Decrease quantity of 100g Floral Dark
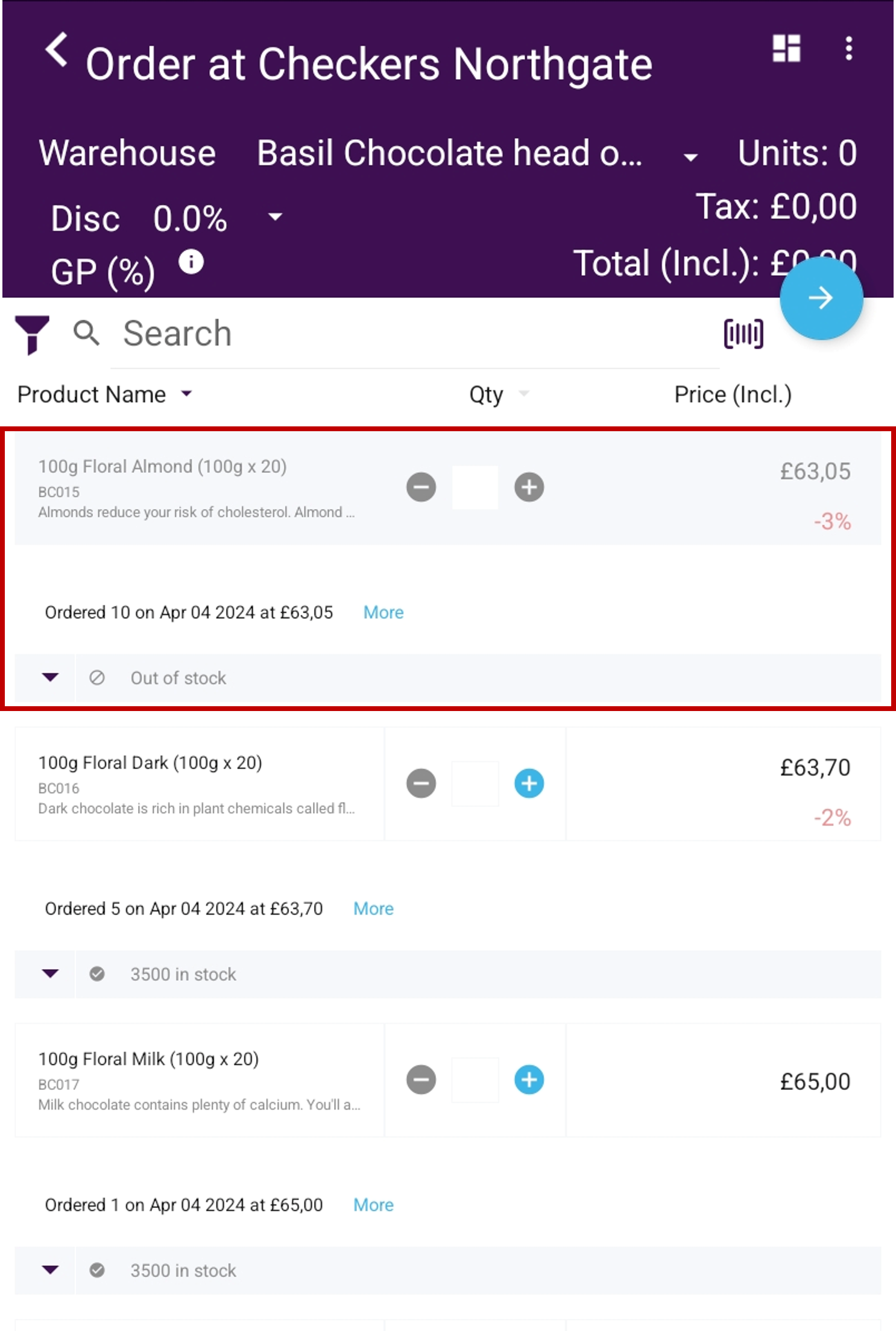This screenshot has width=896, height=1331. pyautogui.click(x=421, y=783)
